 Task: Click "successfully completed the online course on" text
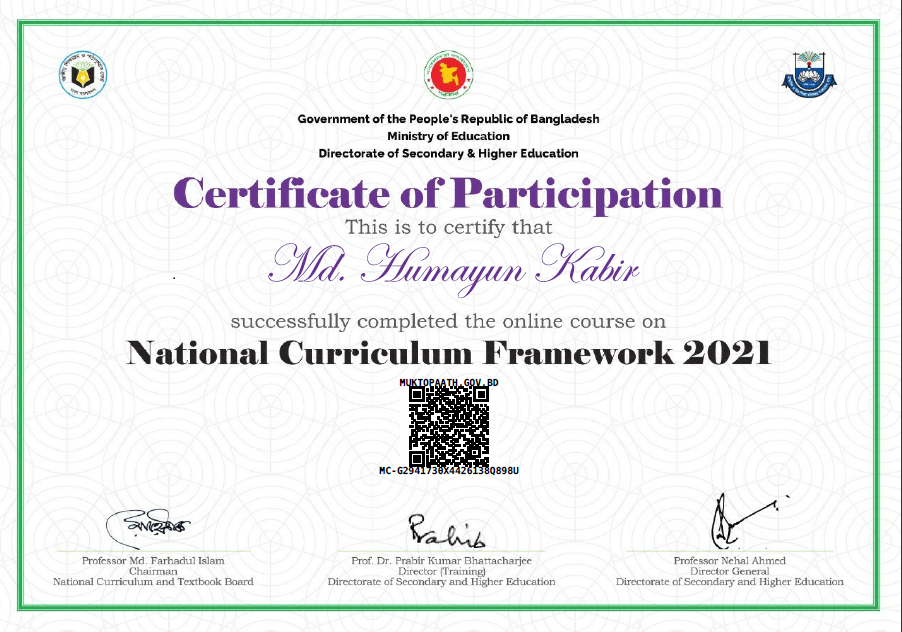click(x=448, y=321)
